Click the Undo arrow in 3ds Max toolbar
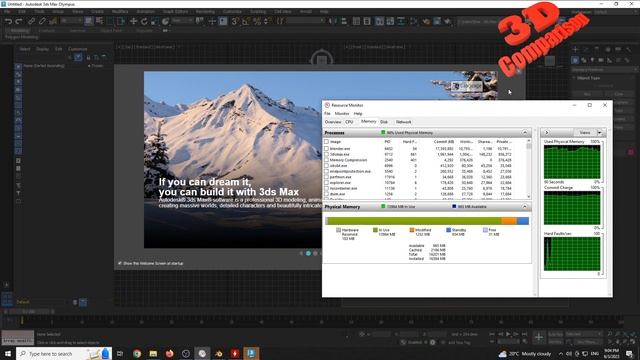Screen dimensions: 640x360 [x=8, y=21]
